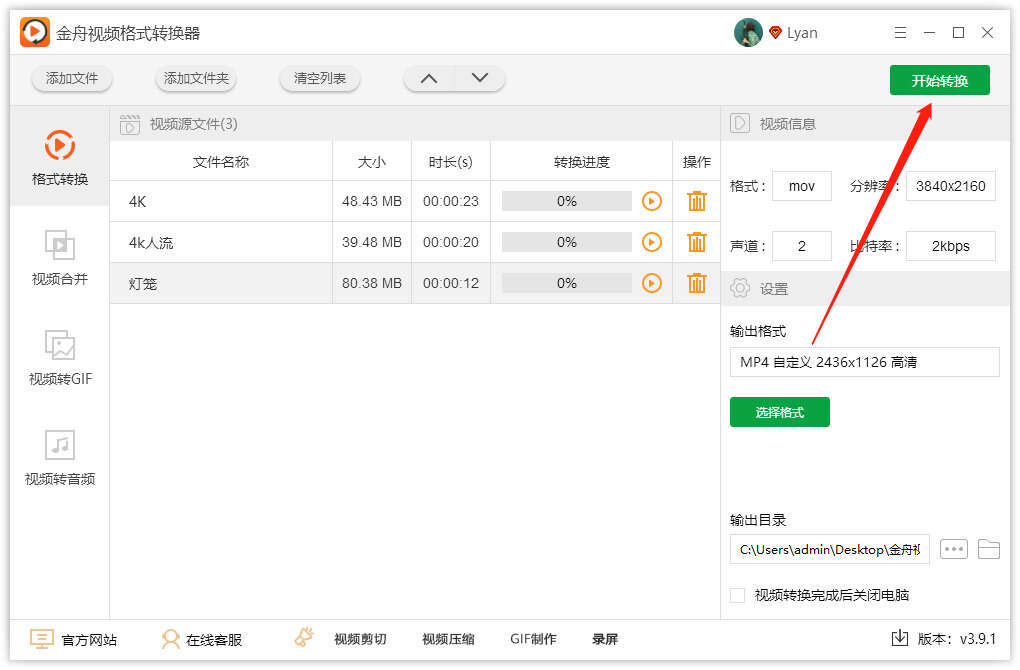This screenshot has height=670, width=1020.
Task: Click the 官方网站 monitor icon
Action: tap(42, 639)
